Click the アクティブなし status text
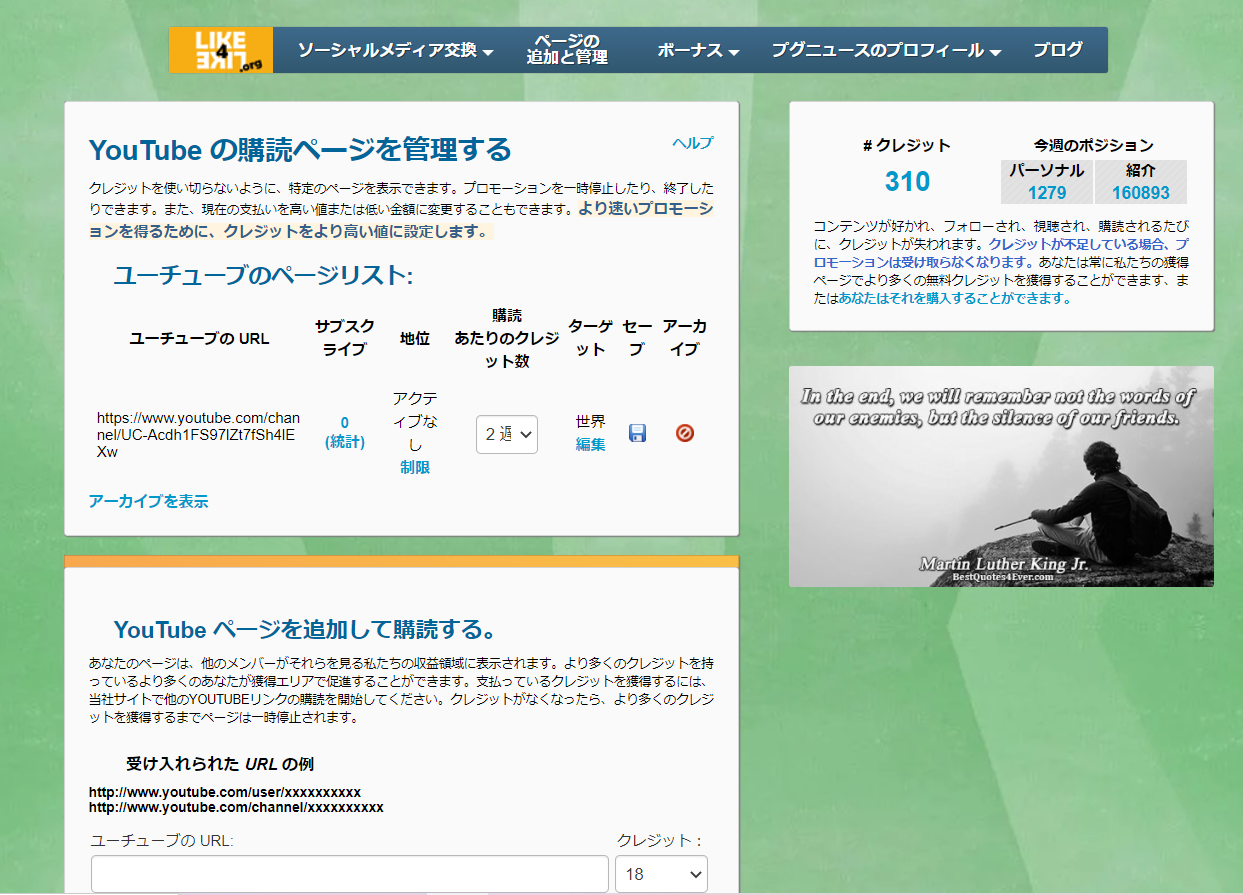The height and width of the screenshot is (895, 1243). 415,421
